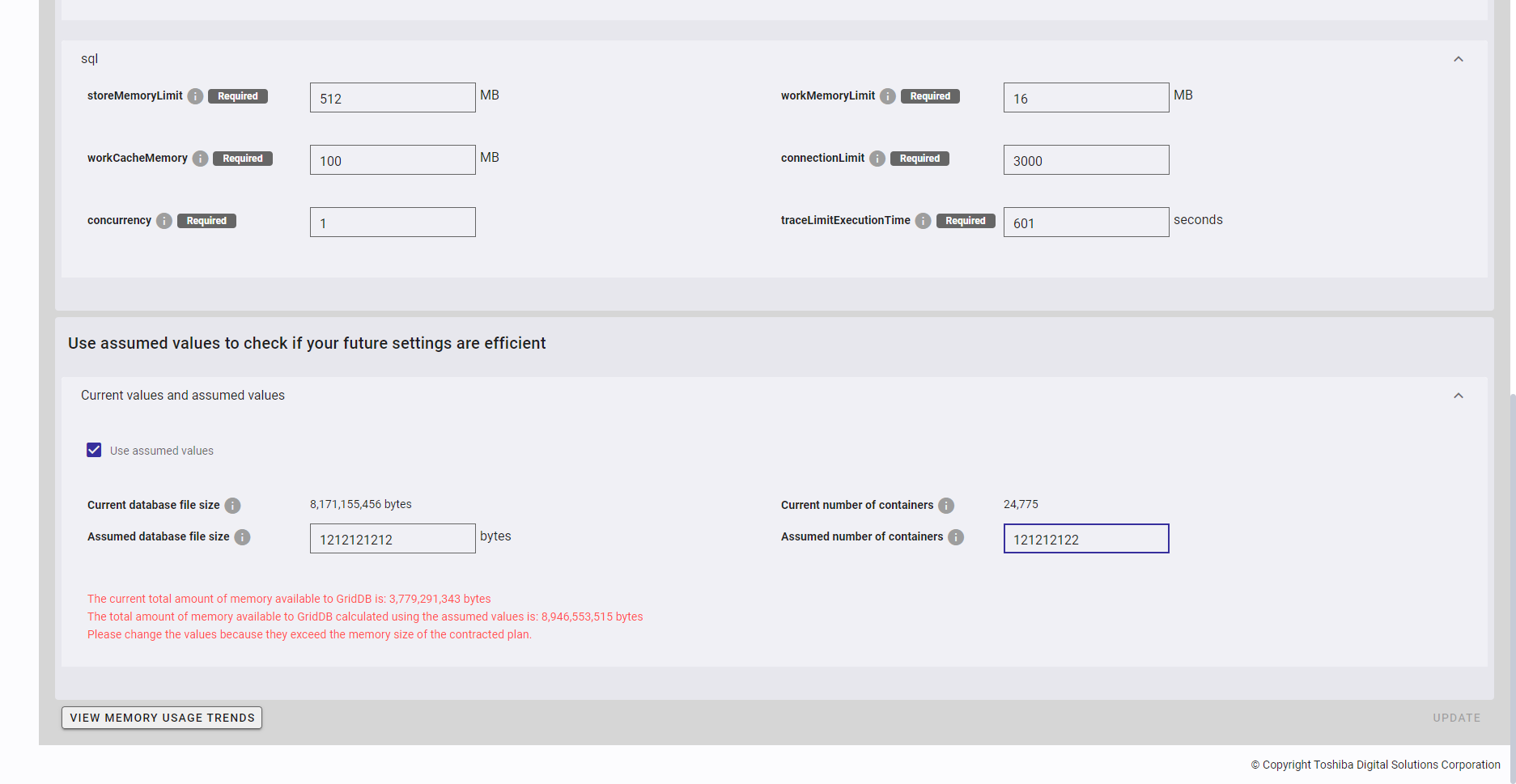Viewport: 1516px width, 784px height.
Task: Select the Assumed database file size field
Action: (x=393, y=539)
